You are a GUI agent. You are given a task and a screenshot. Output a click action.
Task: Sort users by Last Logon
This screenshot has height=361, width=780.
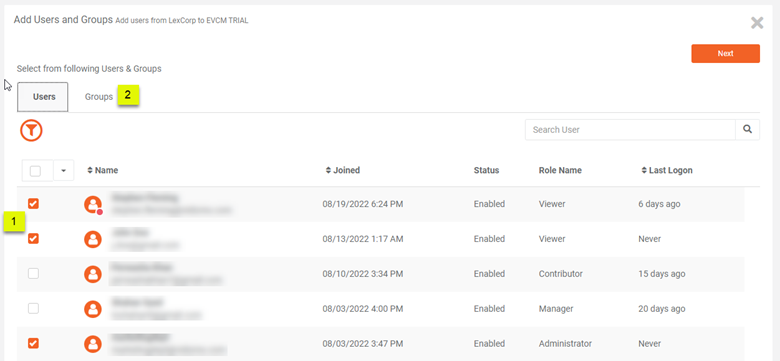pos(667,170)
